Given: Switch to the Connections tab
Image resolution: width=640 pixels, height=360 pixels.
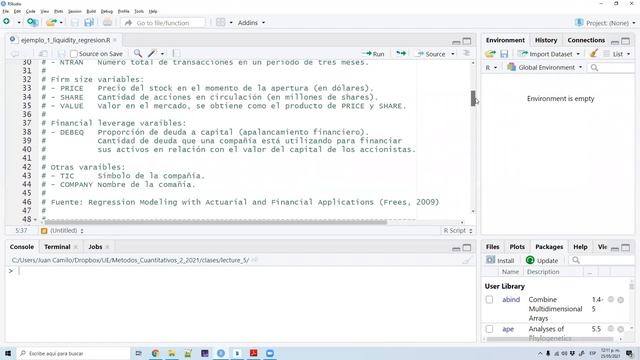Looking at the screenshot, I should click(x=586, y=40).
